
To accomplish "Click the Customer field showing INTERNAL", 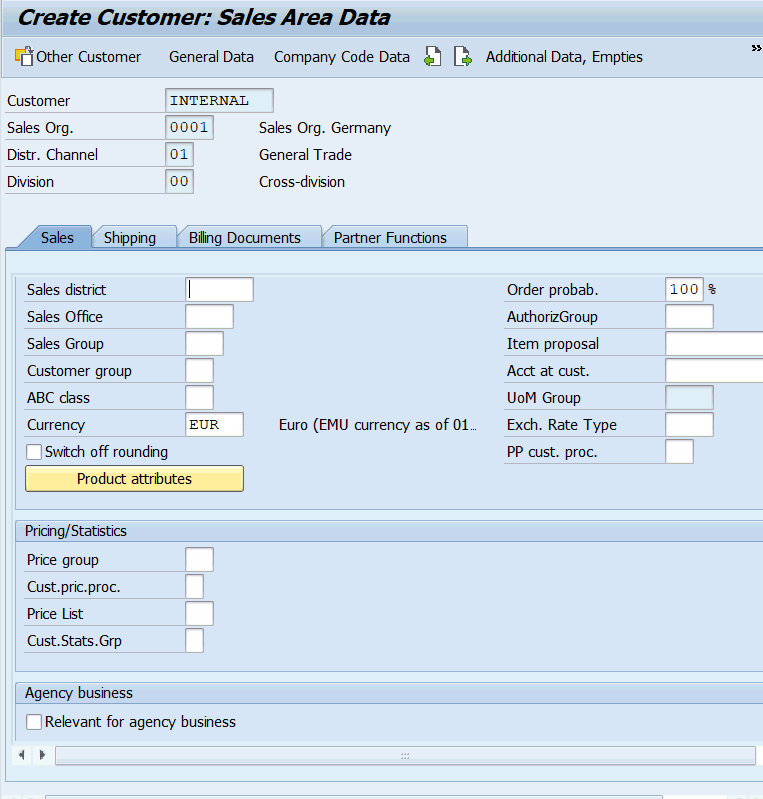I will tap(219, 100).
